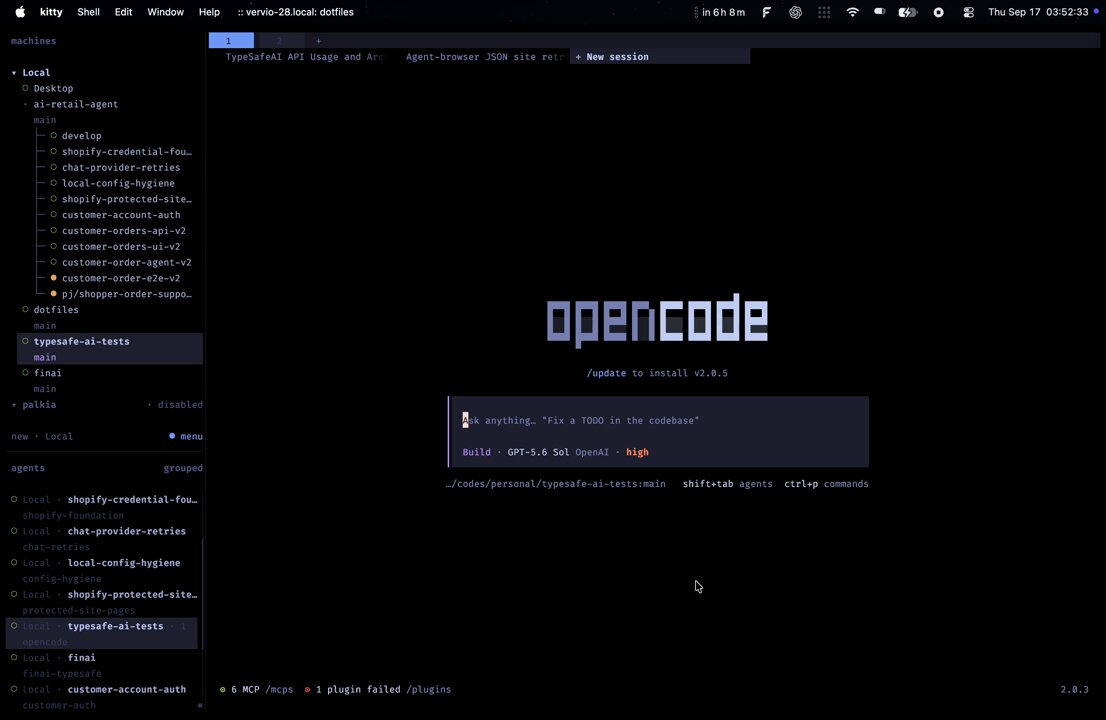Toggle the grouped view for agents

[x=183, y=468]
